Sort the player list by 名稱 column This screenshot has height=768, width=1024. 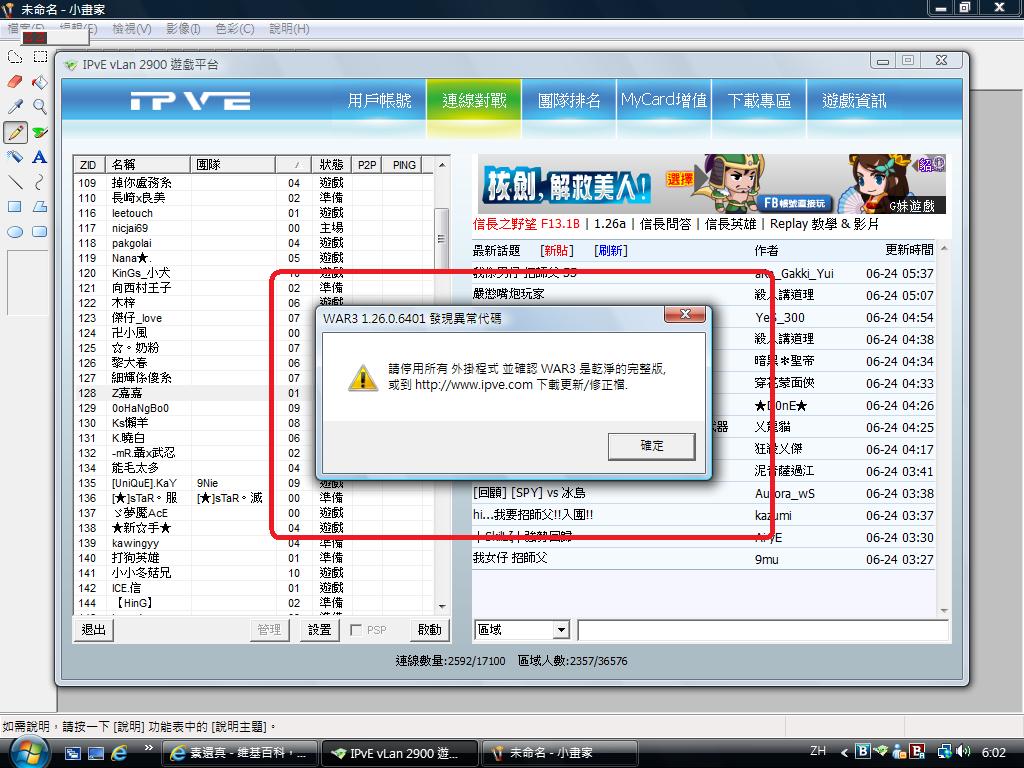147,165
